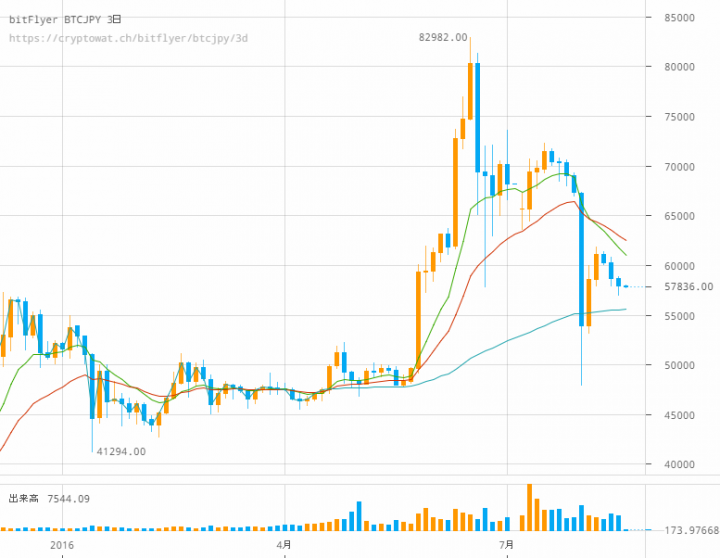
Task: Click the bitFlyer BTCJPY chart title
Action: 64,19
